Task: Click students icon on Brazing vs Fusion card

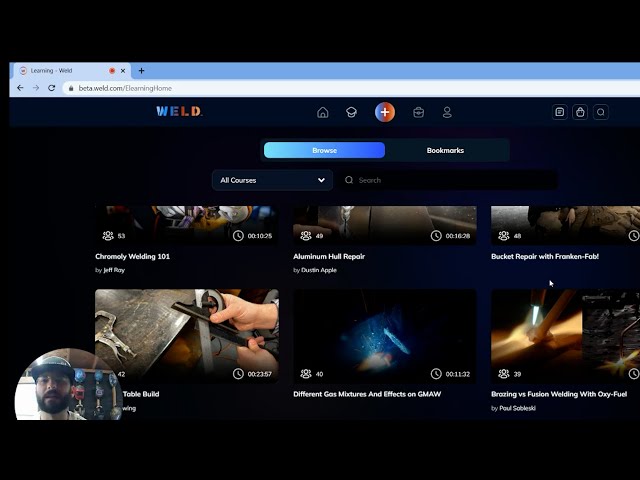Action: tap(504, 373)
